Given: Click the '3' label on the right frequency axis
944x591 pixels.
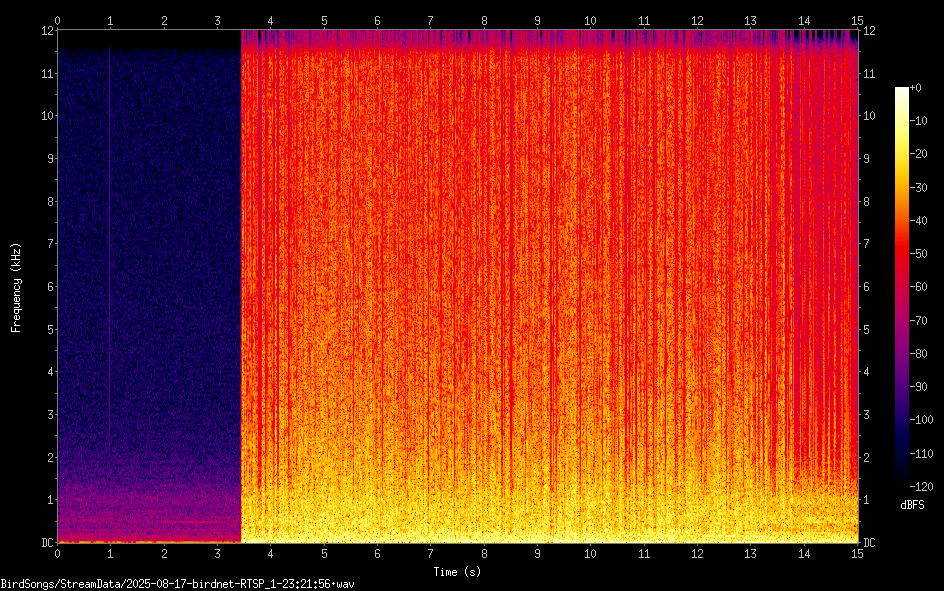Looking at the screenshot, I should tap(867, 415).
